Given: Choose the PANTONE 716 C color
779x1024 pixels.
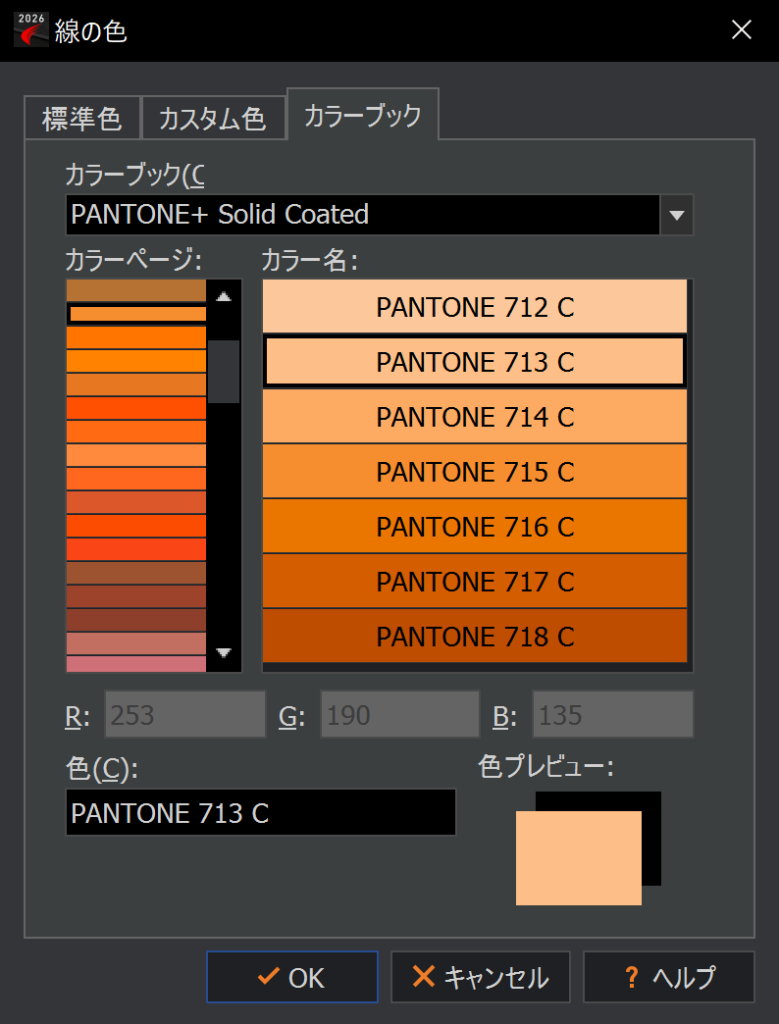Looking at the screenshot, I should tap(475, 526).
